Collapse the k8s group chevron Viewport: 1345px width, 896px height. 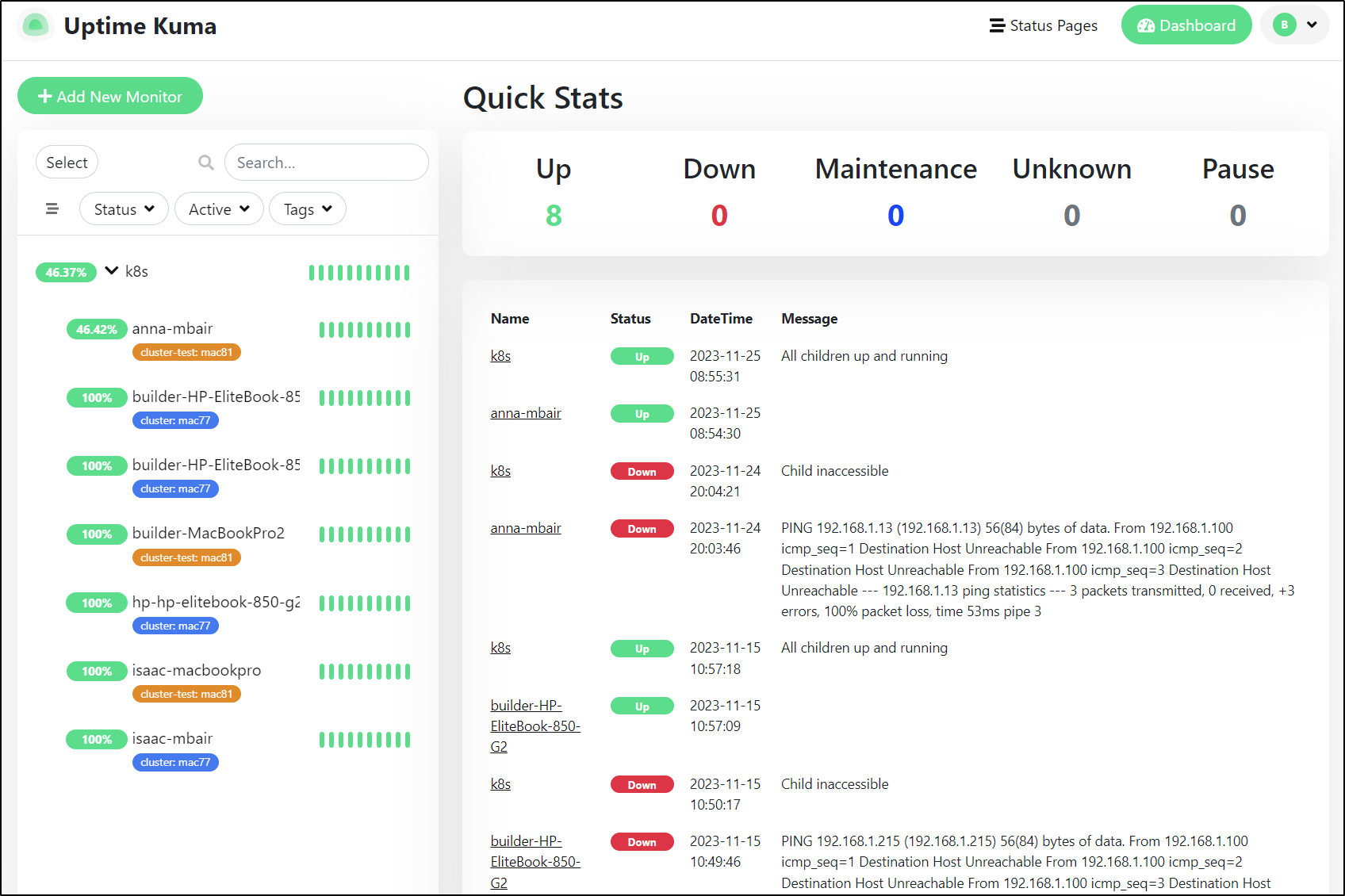(112, 271)
